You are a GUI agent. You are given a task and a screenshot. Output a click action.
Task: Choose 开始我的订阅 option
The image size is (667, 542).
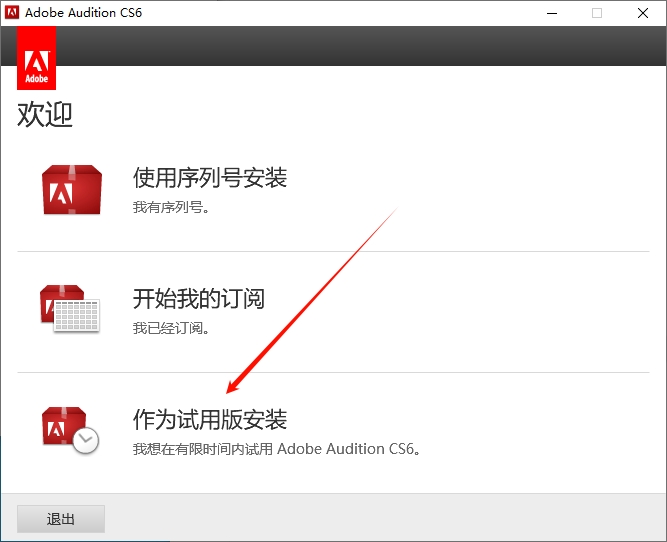(x=199, y=298)
